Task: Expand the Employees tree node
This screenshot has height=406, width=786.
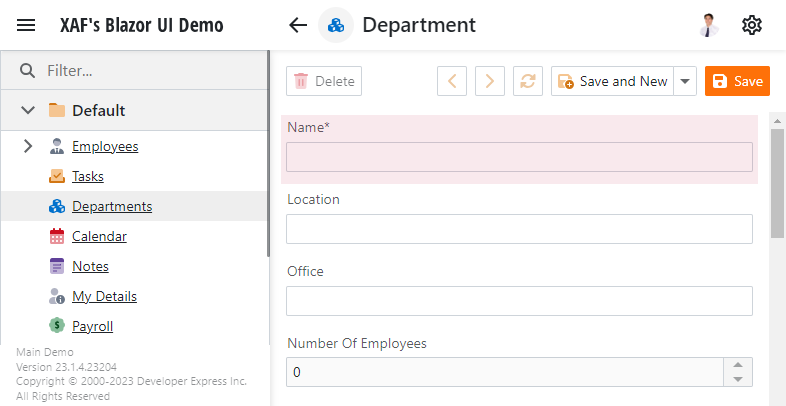Action: (28, 146)
